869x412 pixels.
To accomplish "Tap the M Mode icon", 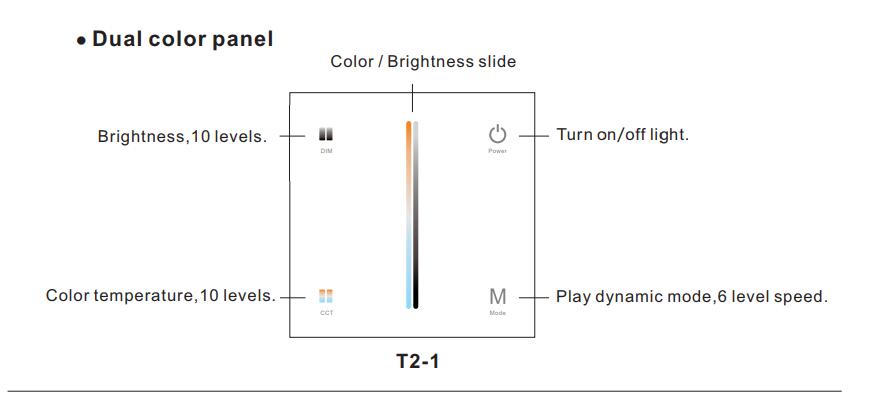I will tap(498, 297).
